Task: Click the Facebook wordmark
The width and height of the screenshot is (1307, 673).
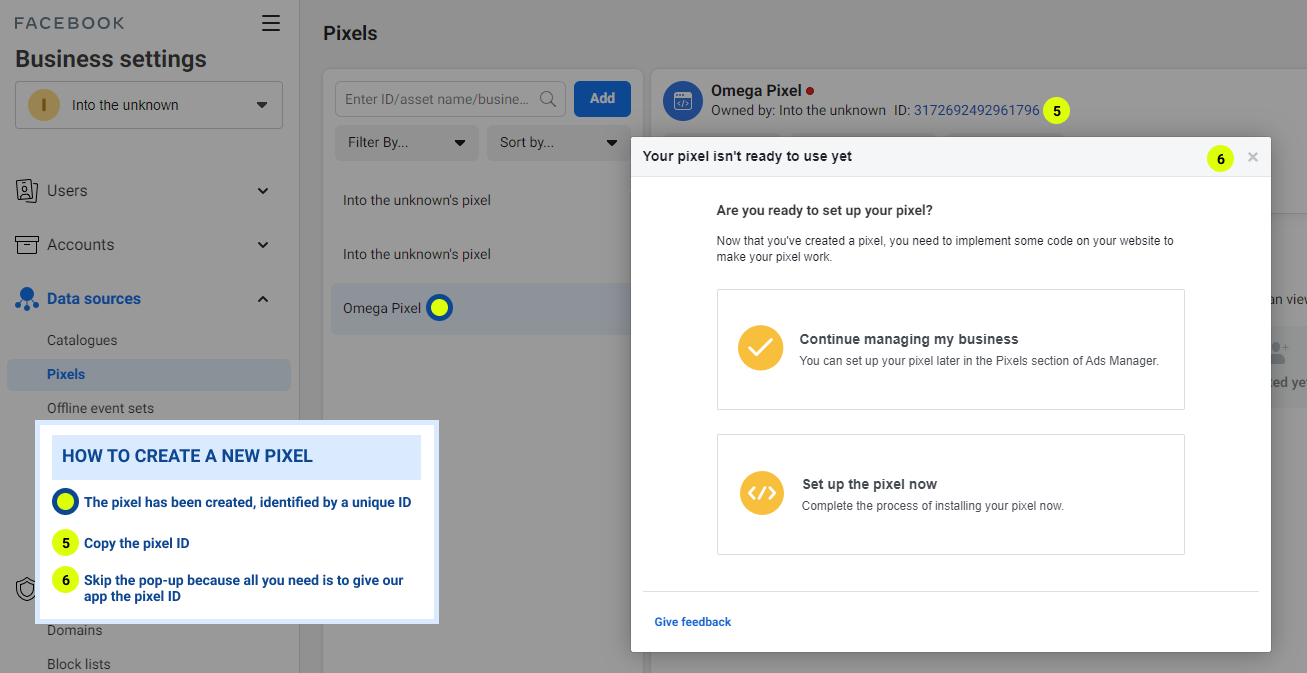Action: [70, 23]
